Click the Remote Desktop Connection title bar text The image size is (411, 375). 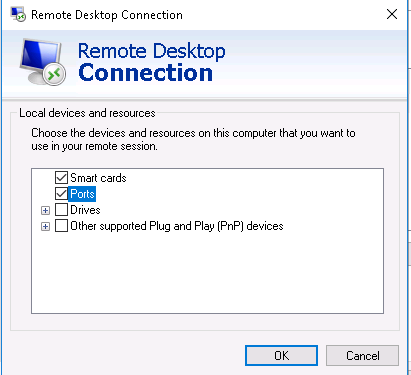107,15
